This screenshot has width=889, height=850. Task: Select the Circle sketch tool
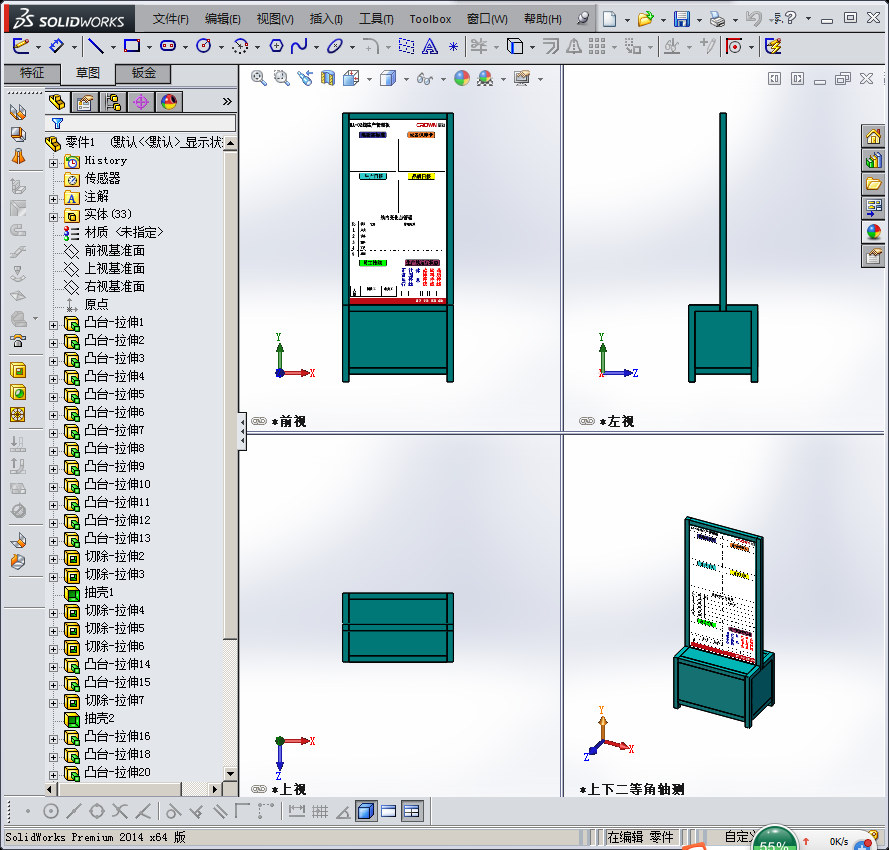tap(204, 46)
